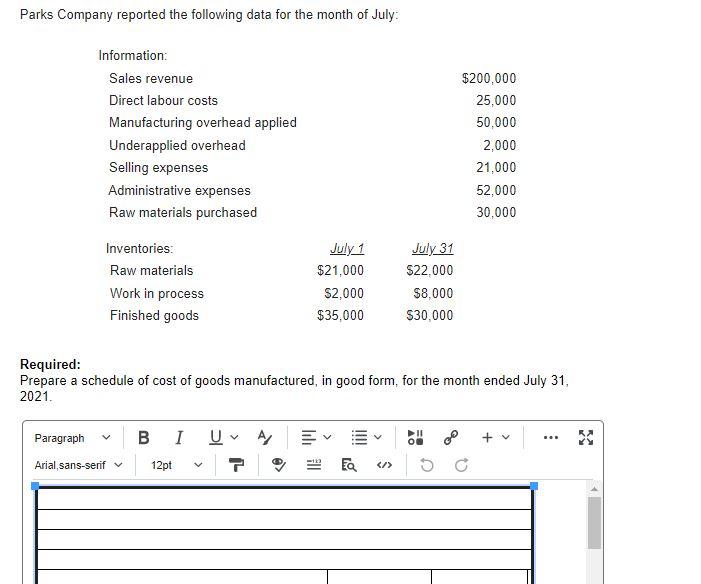Viewport: 701px width, 584px height.
Task: Click the "Selling expenses" label
Action: tap(159, 168)
